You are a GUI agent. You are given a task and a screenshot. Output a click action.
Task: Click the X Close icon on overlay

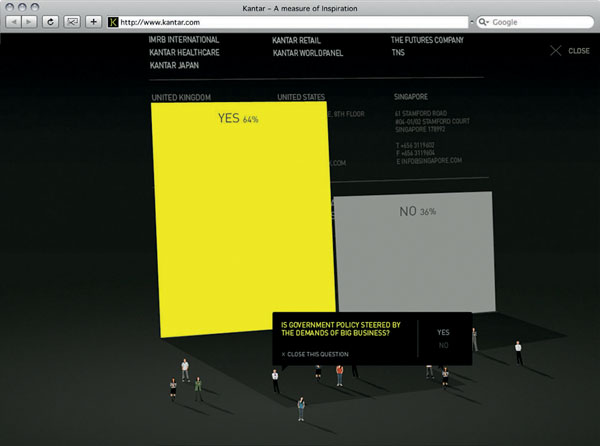click(x=556, y=50)
